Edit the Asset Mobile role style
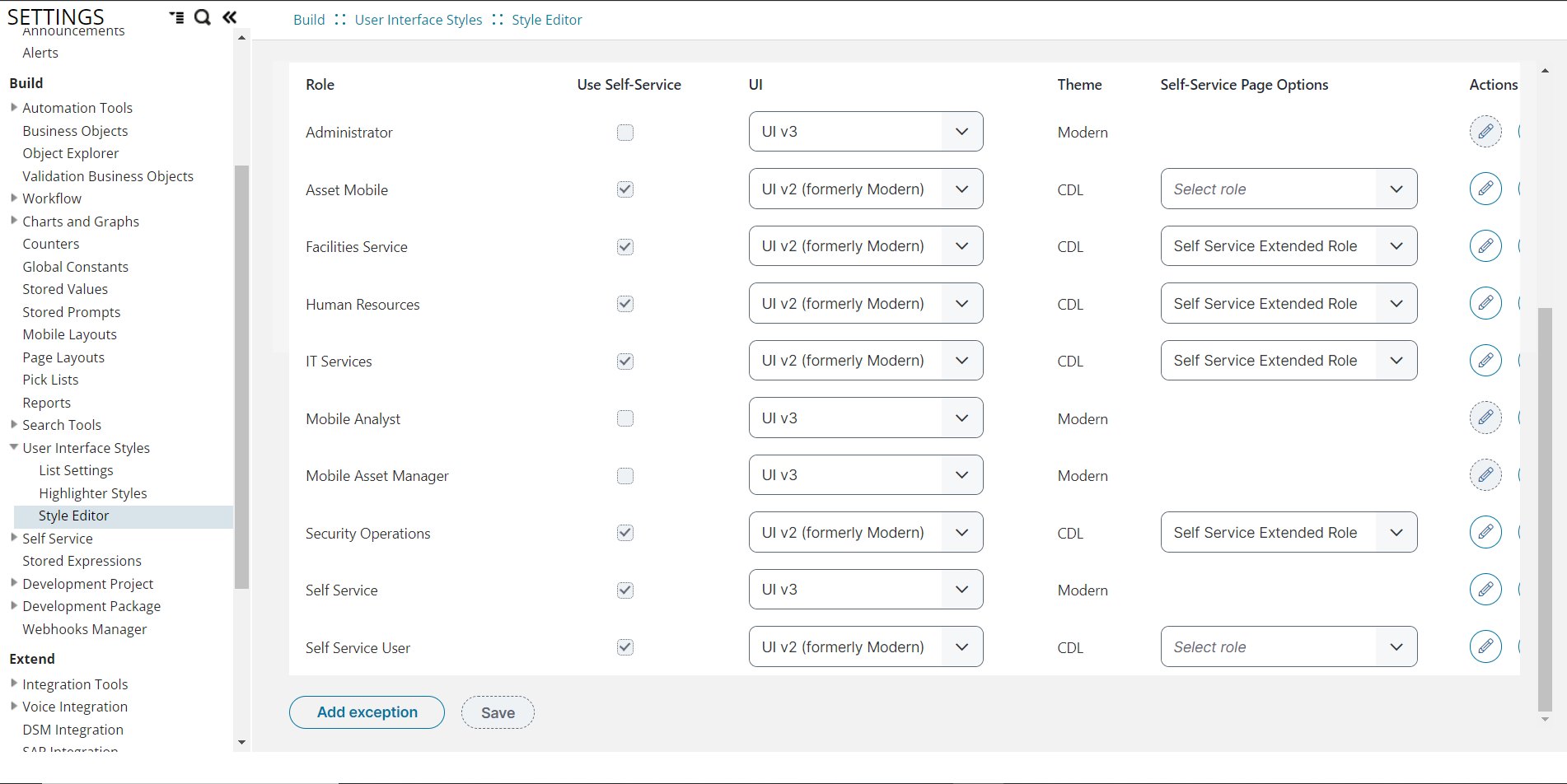Screen dimensions: 1567x784 click(1485, 189)
